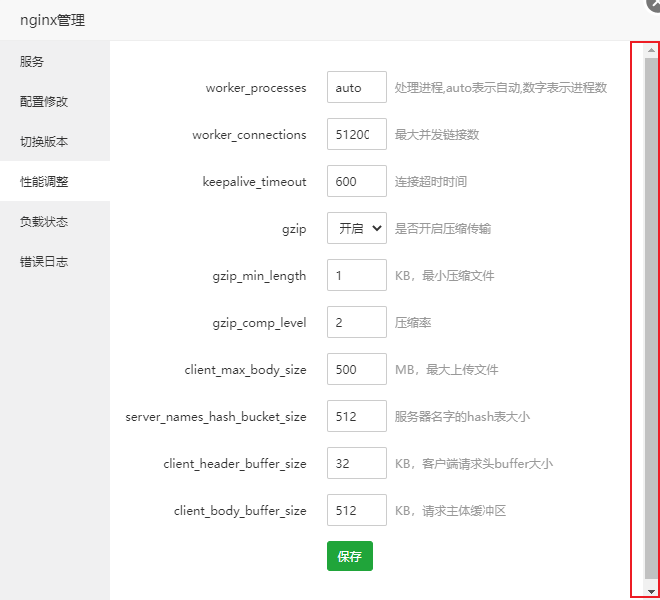The image size is (660, 600).
Task: Focus the gzip_comp_level input field
Action: tap(357, 322)
